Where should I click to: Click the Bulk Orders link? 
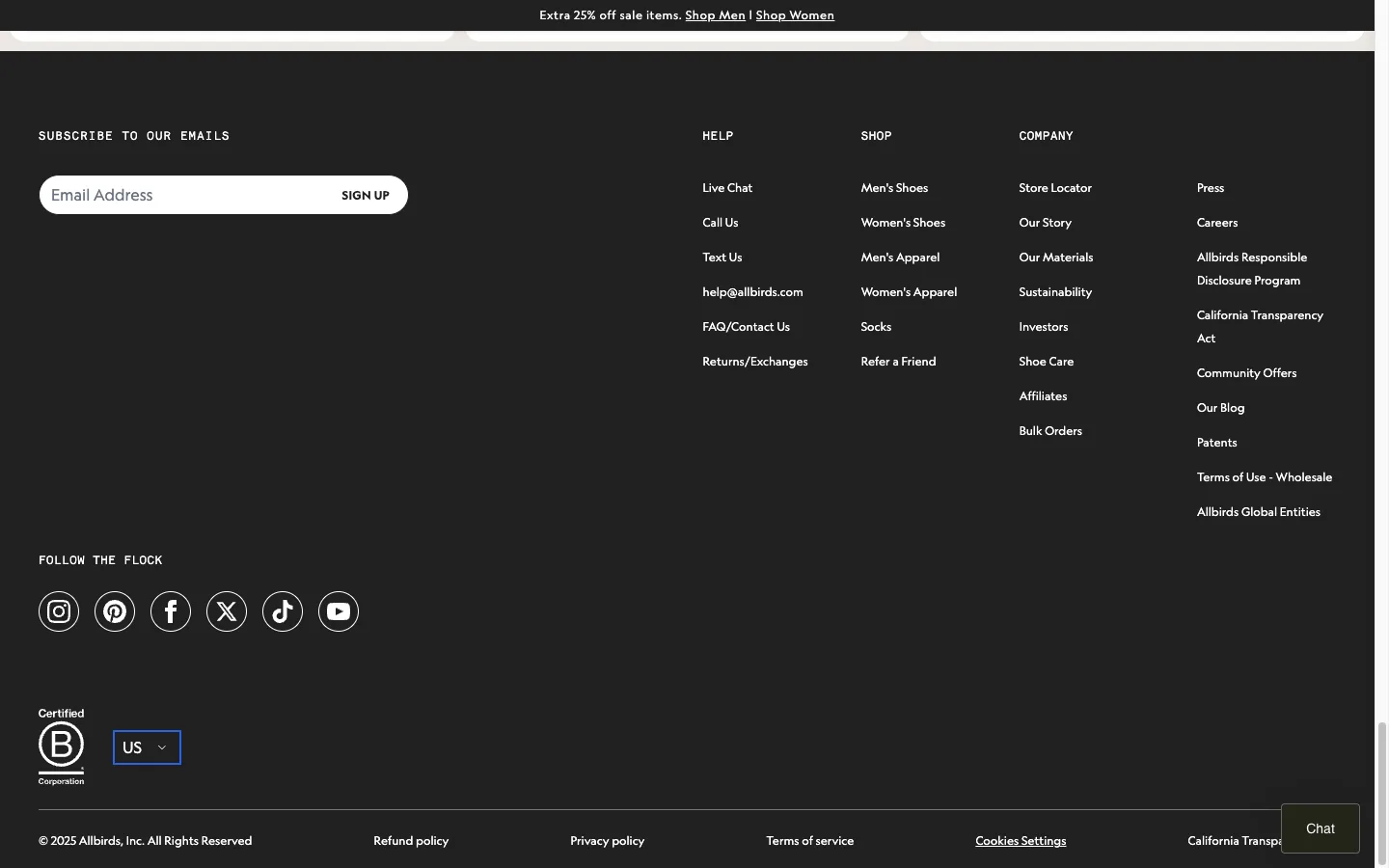point(1050,431)
